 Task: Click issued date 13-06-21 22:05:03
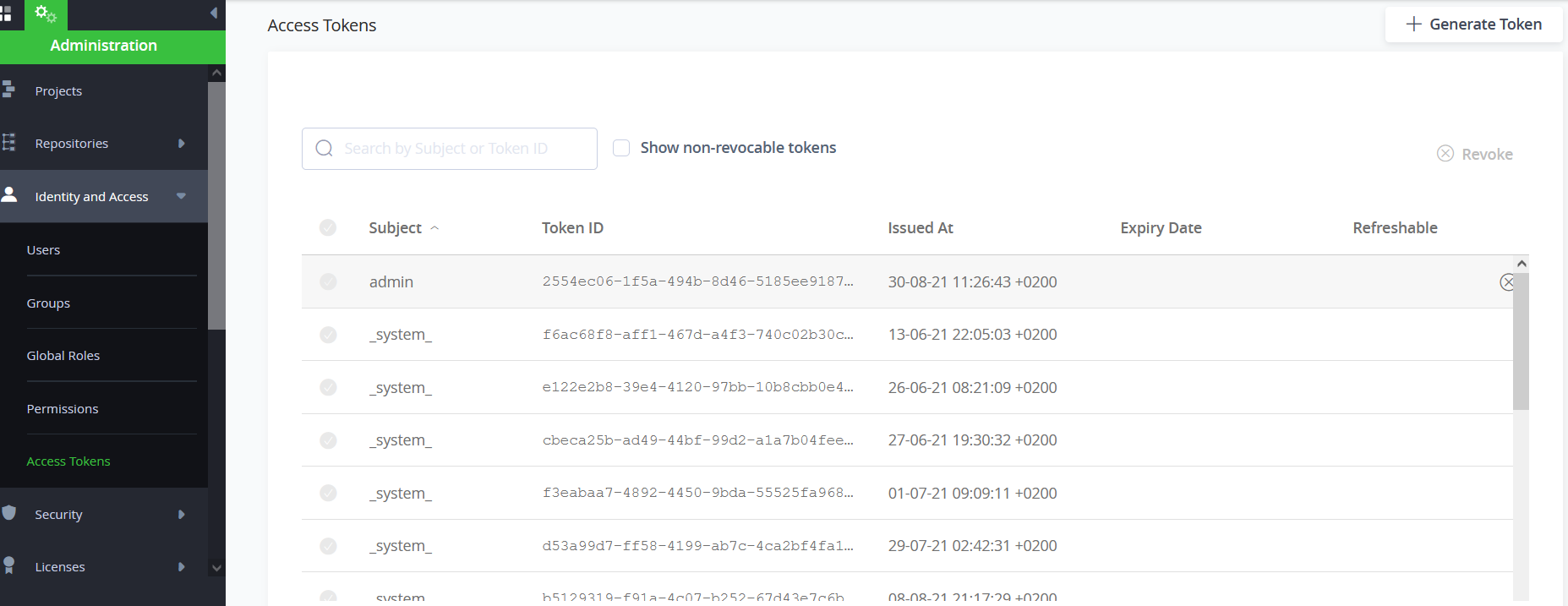[x=972, y=335]
